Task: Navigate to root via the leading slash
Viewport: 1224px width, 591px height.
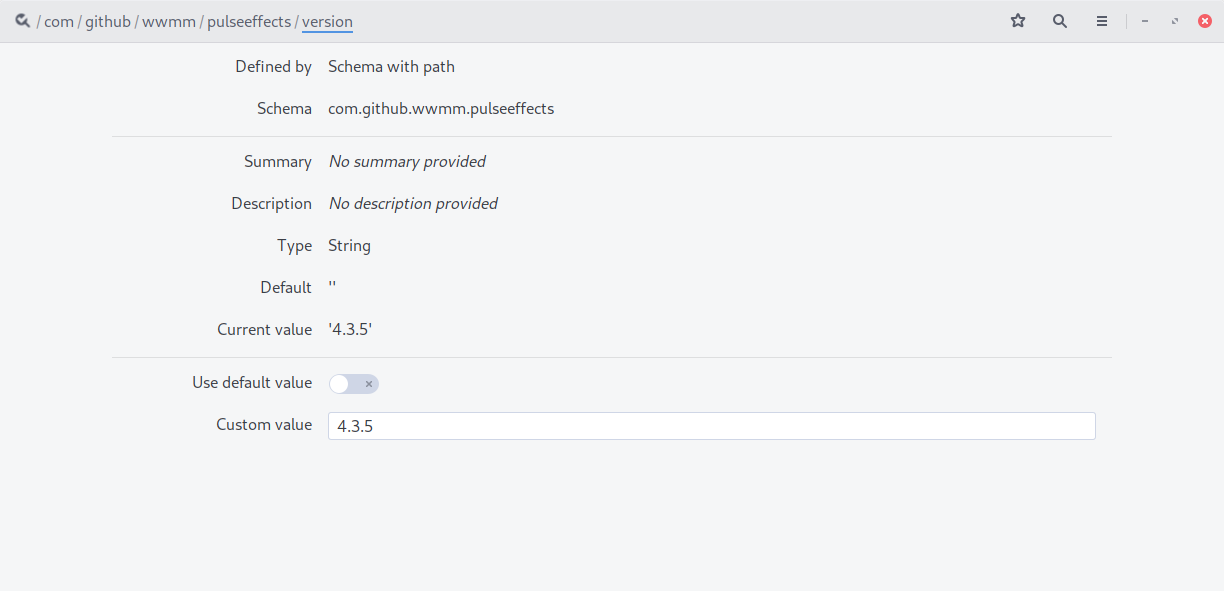Action: click(x=40, y=21)
